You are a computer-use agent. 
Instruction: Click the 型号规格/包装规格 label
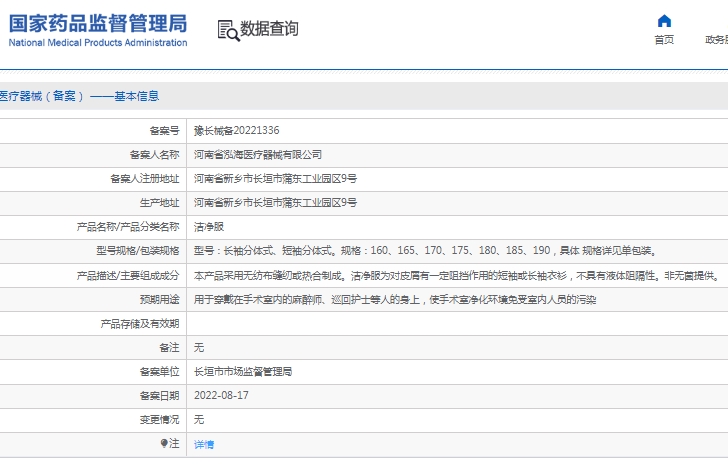point(138,251)
